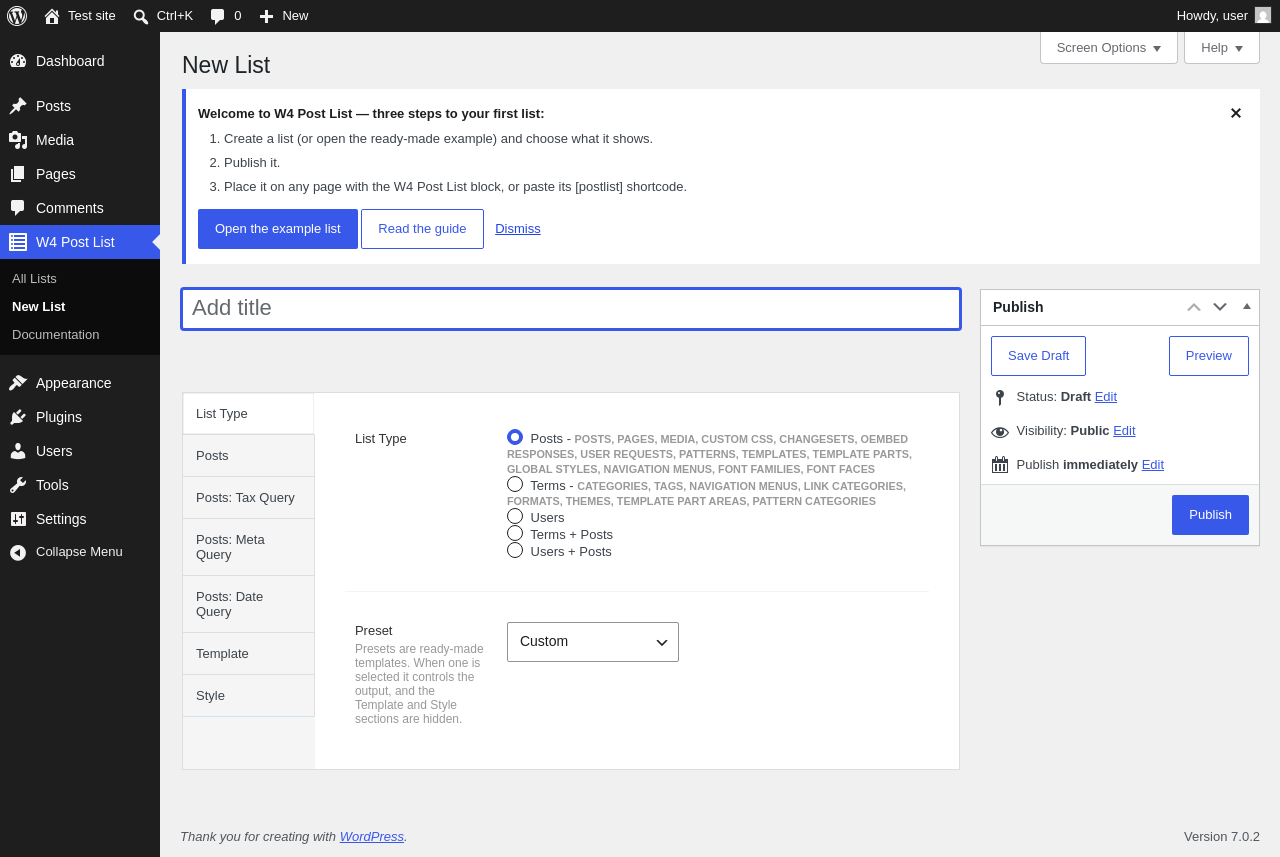This screenshot has width=1280, height=857.
Task: Click the Dashboard gauge icon
Action: coord(18,61)
